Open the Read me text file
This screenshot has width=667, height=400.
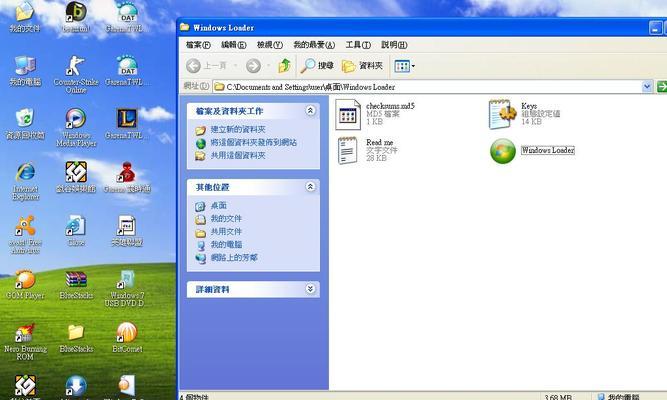(x=366, y=150)
